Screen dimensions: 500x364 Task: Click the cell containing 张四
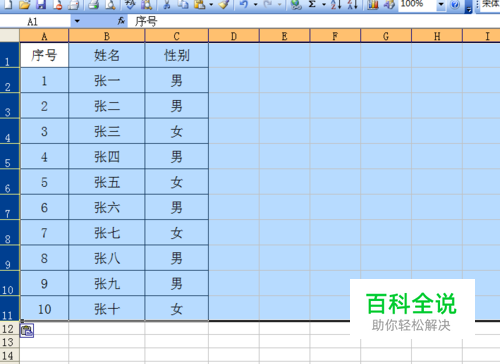coord(107,157)
